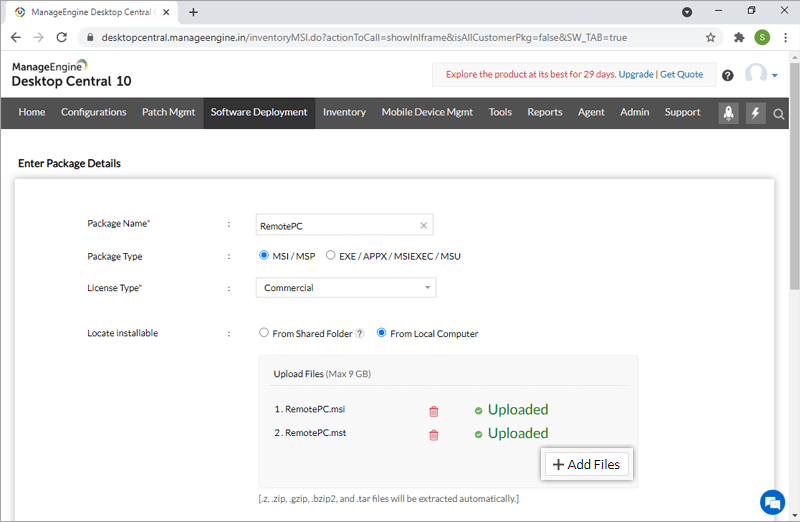Go to the Inventory tab
The width and height of the screenshot is (800, 522).
[x=344, y=112]
